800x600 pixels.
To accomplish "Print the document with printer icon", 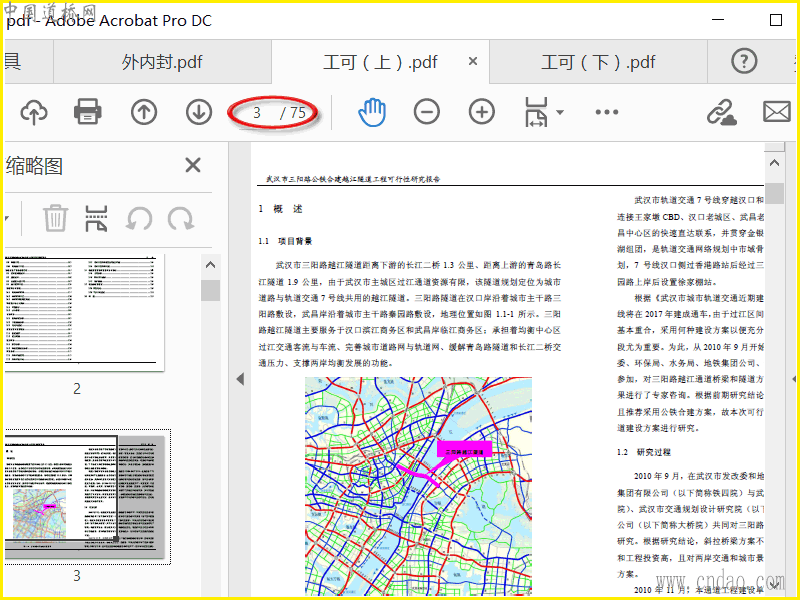I will [x=88, y=112].
